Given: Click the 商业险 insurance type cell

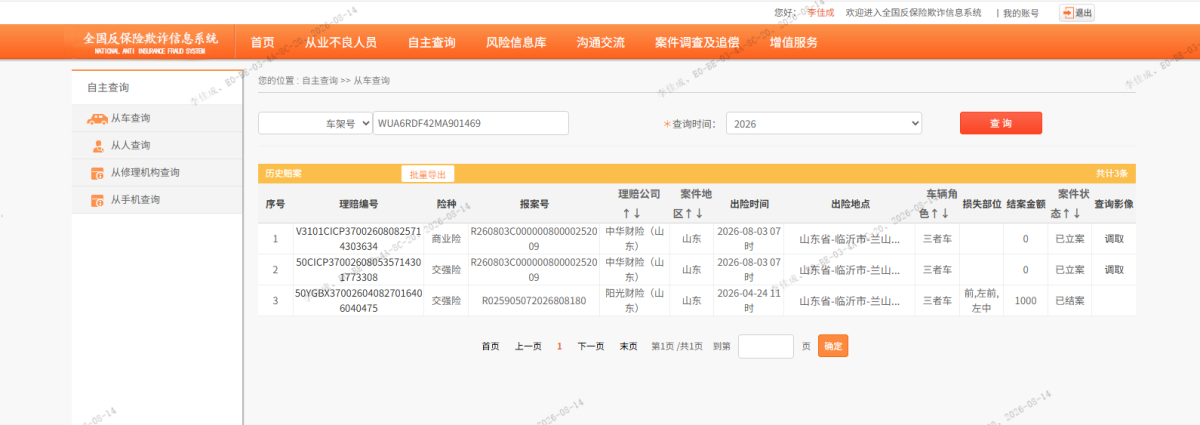Looking at the screenshot, I should (x=446, y=239).
